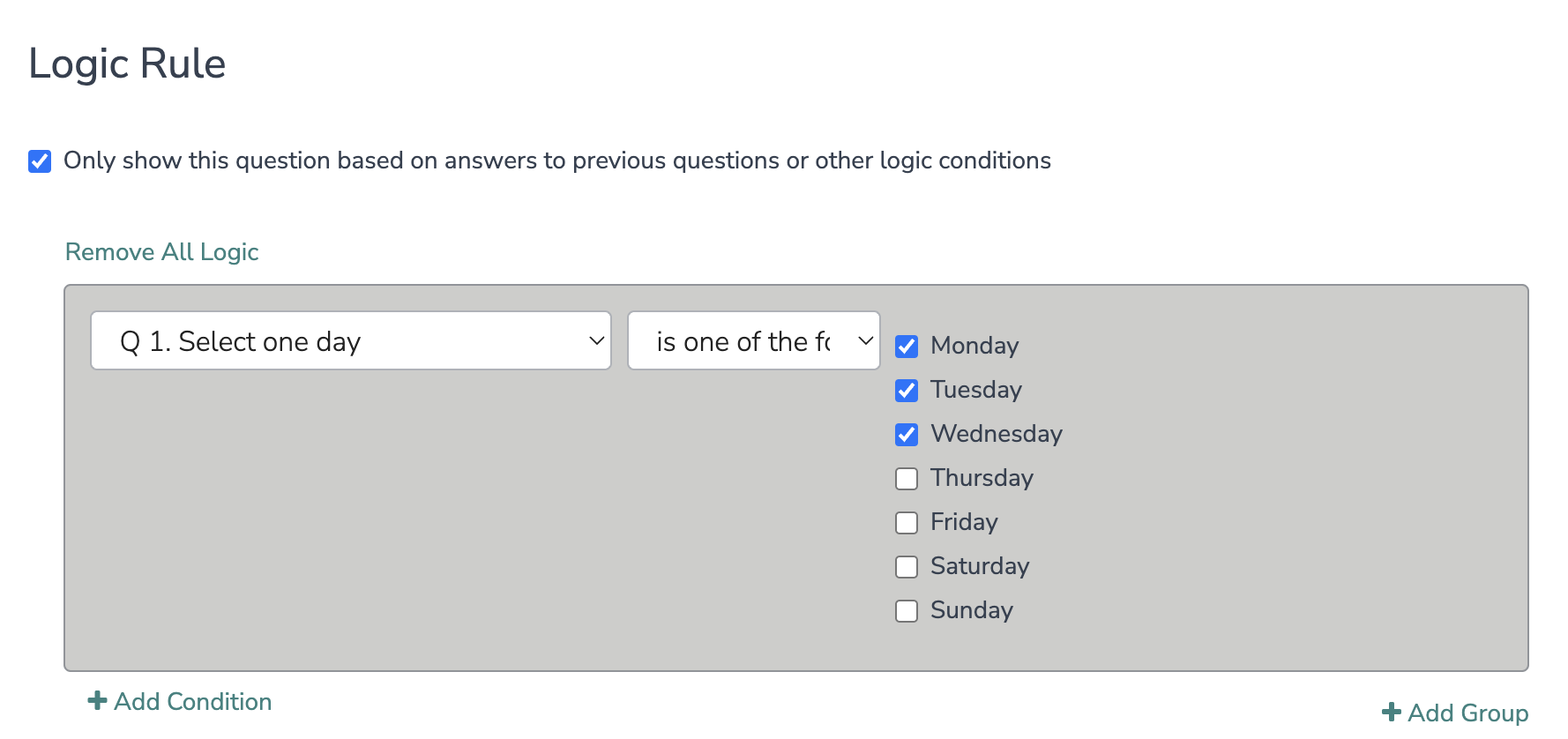This screenshot has width=1568, height=739.
Task: Click the 'Sunday' label text
Action: coord(972,610)
